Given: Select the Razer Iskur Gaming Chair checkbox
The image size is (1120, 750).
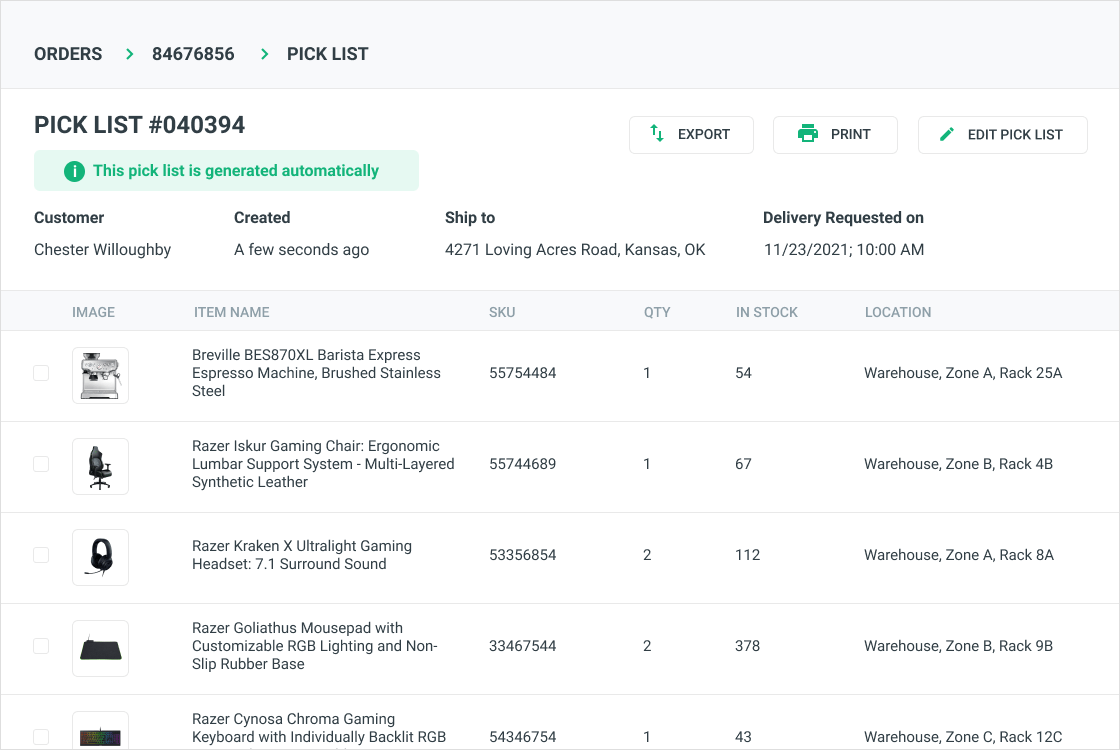Looking at the screenshot, I should pyautogui.click(x=41, y=464).
